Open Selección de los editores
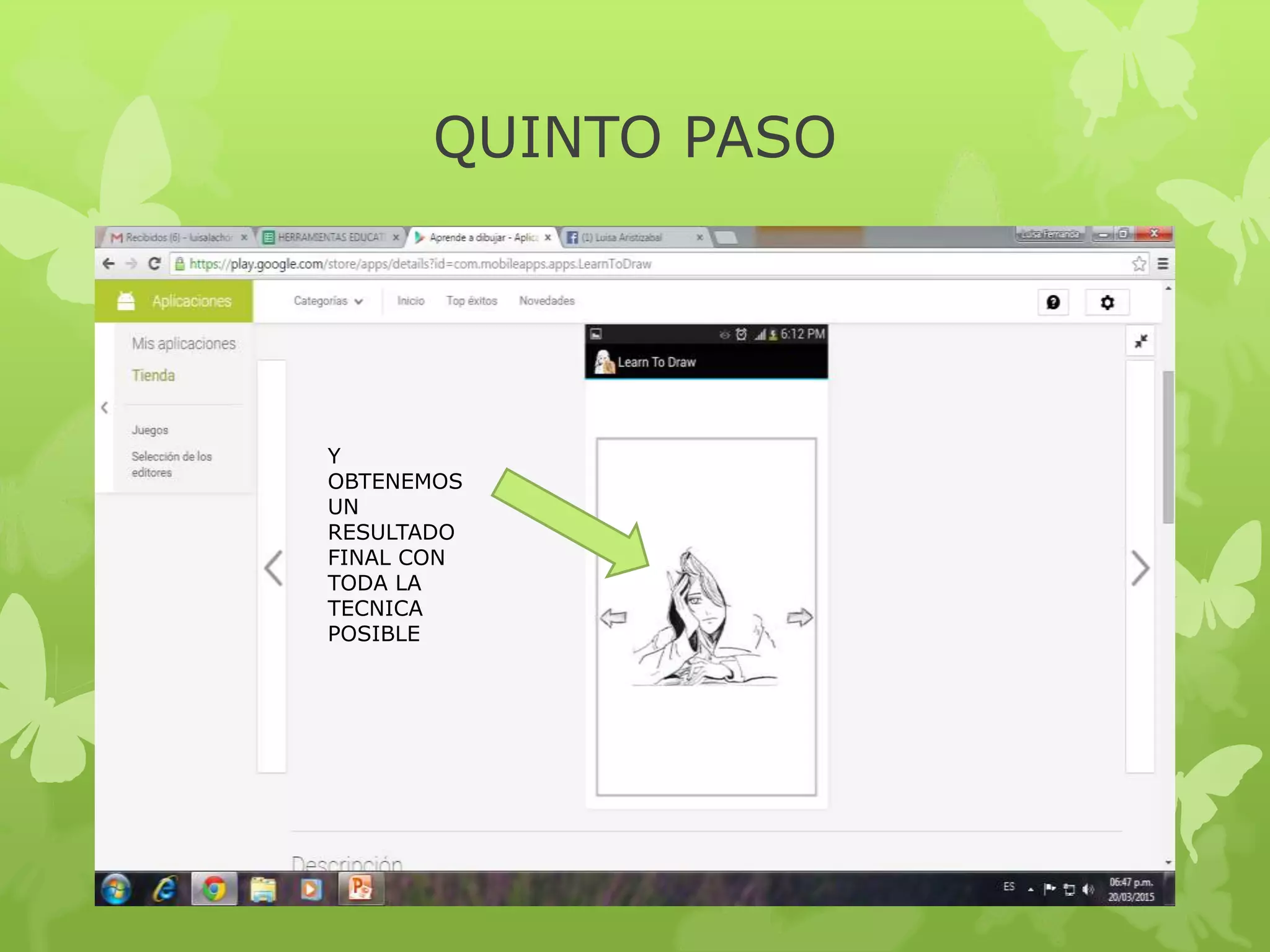 [x=172, y=464]
